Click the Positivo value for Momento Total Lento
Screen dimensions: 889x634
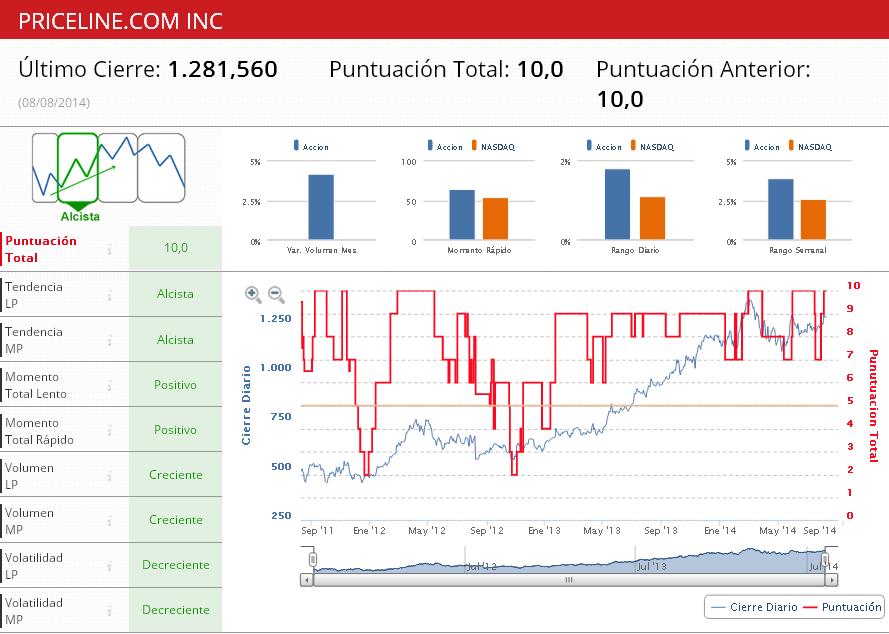(x=175, y=384)
